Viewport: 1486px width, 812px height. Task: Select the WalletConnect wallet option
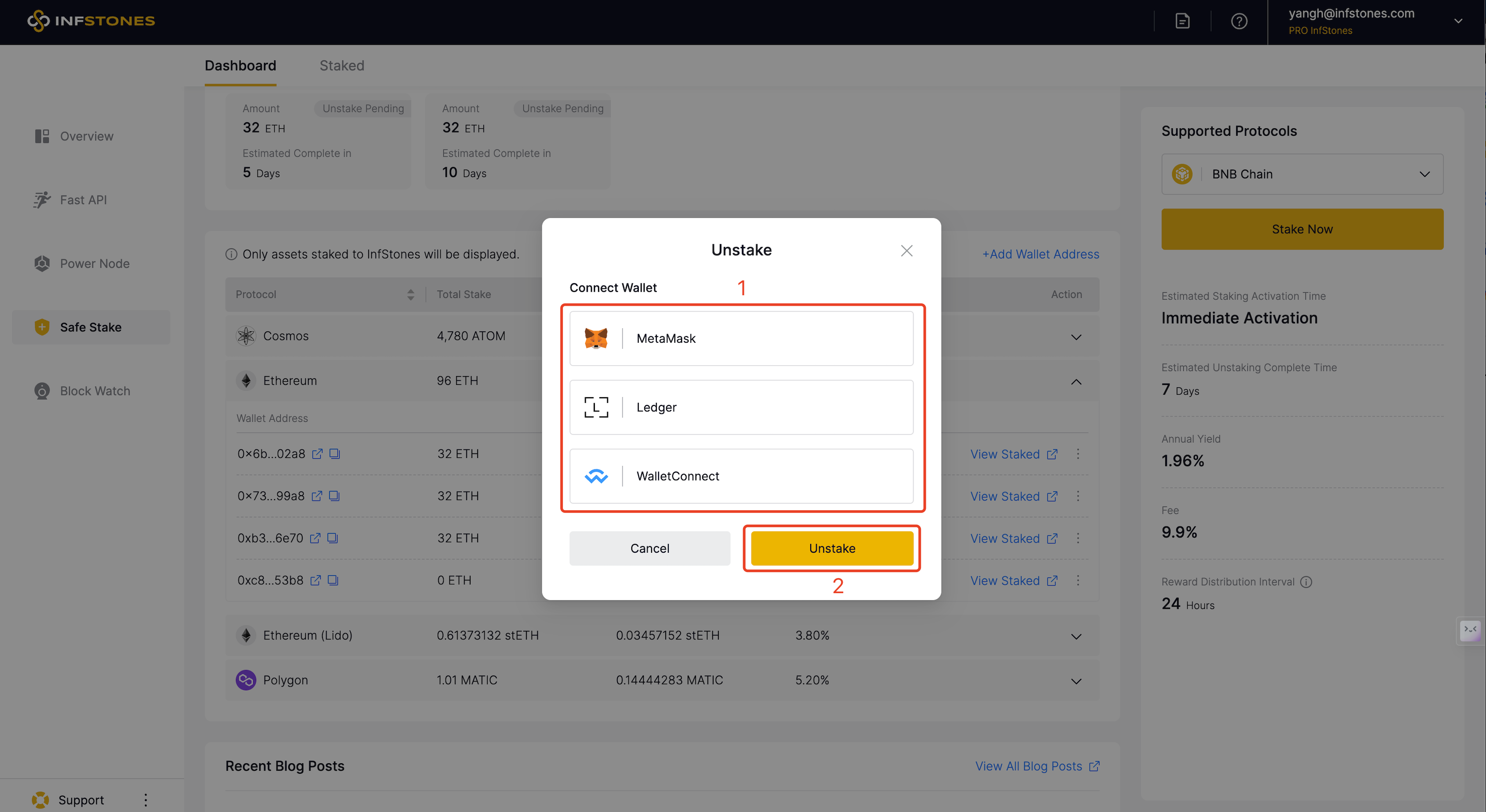point(741,476)
